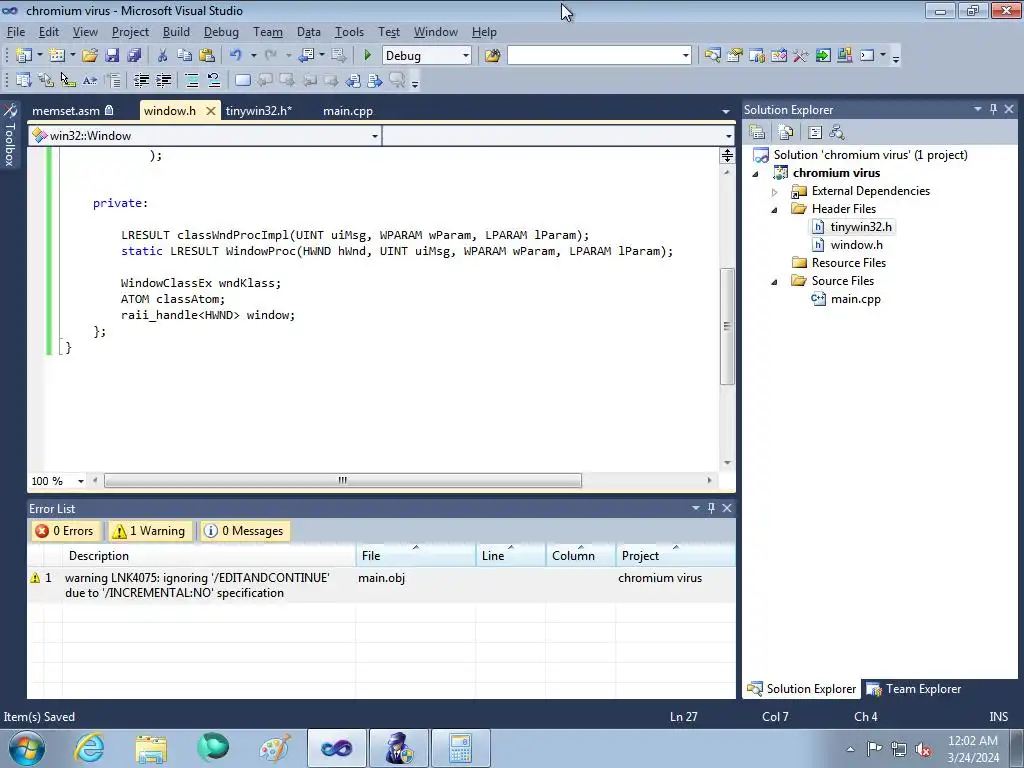This screenshot has height=768, width=1024.
Task: Close the window.h tab
Action: [x=210, y=111]
